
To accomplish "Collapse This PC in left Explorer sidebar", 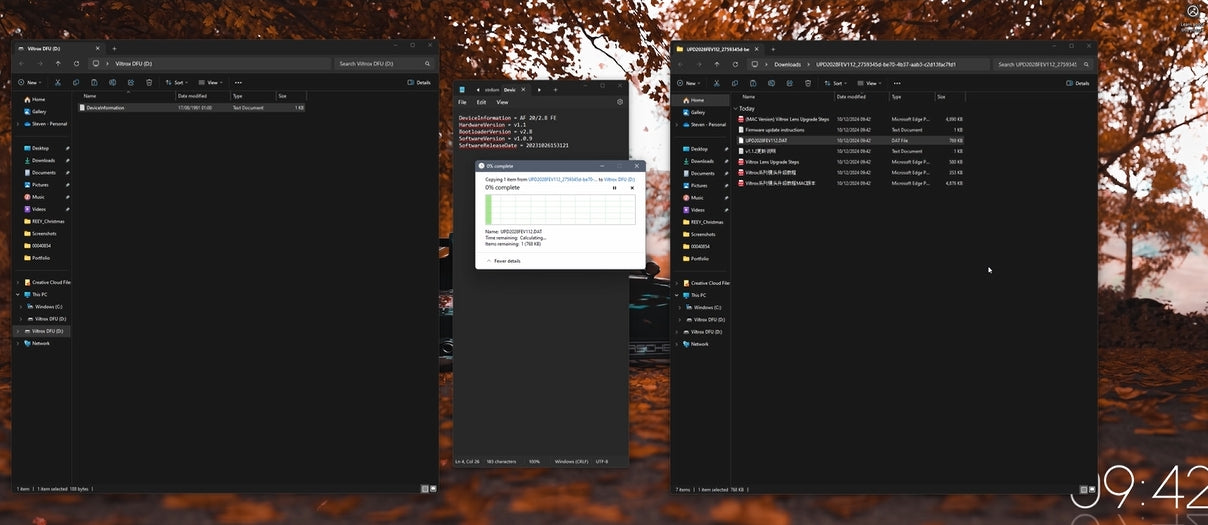I will (17, 294).
